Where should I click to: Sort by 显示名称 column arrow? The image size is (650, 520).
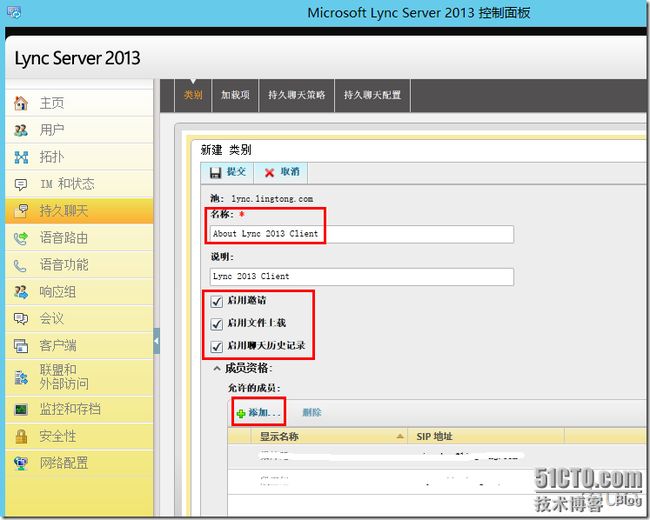tap(400, 436)
